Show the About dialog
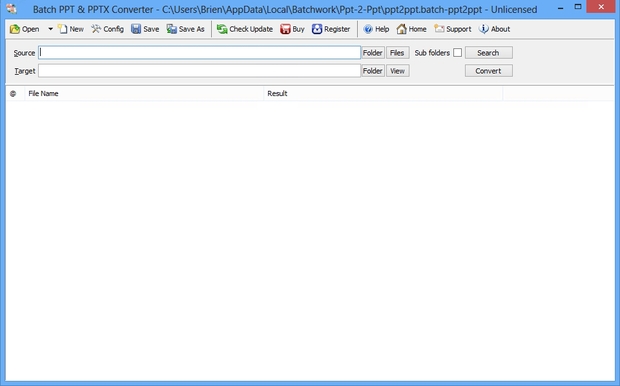 pos(494,29)
